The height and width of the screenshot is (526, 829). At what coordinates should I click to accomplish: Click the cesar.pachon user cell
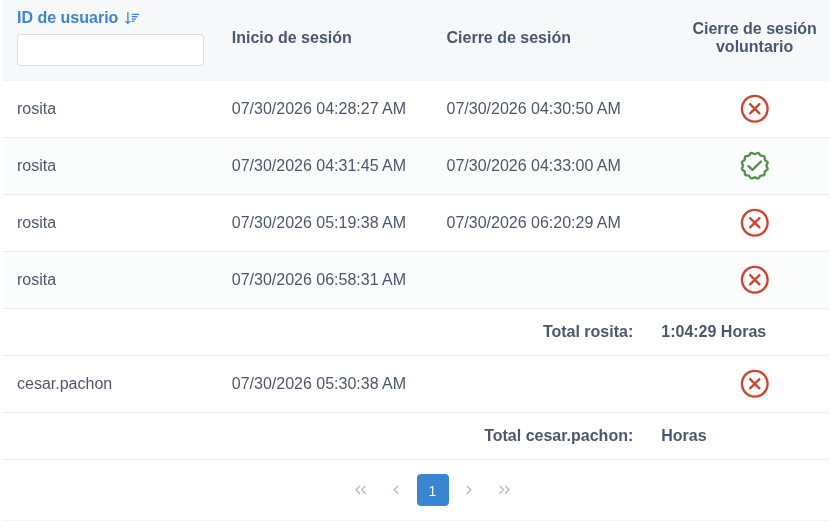point(65,384)
